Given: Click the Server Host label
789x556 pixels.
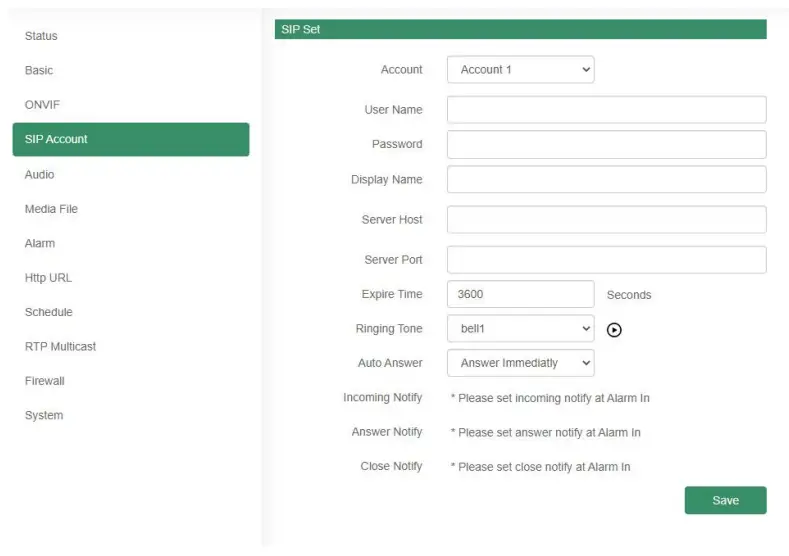Looking at the screenshot, I should 392,219.
